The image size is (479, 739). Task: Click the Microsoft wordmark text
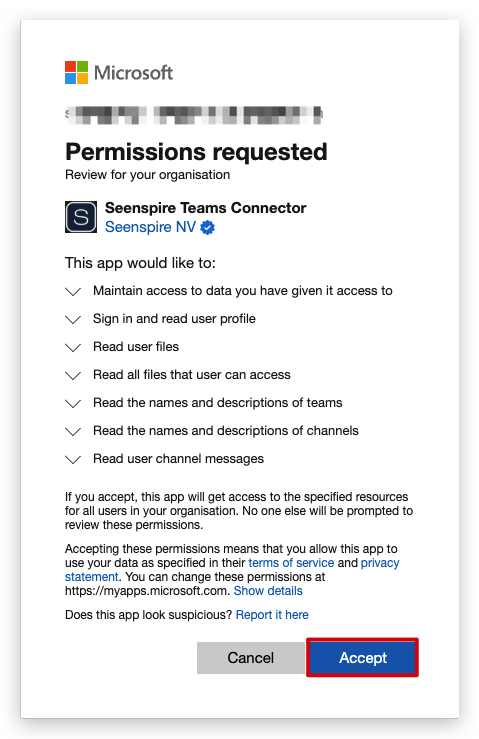[133, 73]
